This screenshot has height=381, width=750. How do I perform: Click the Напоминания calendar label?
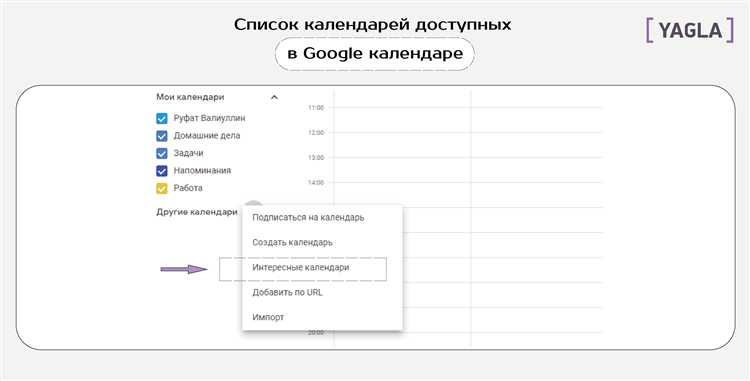202,171
